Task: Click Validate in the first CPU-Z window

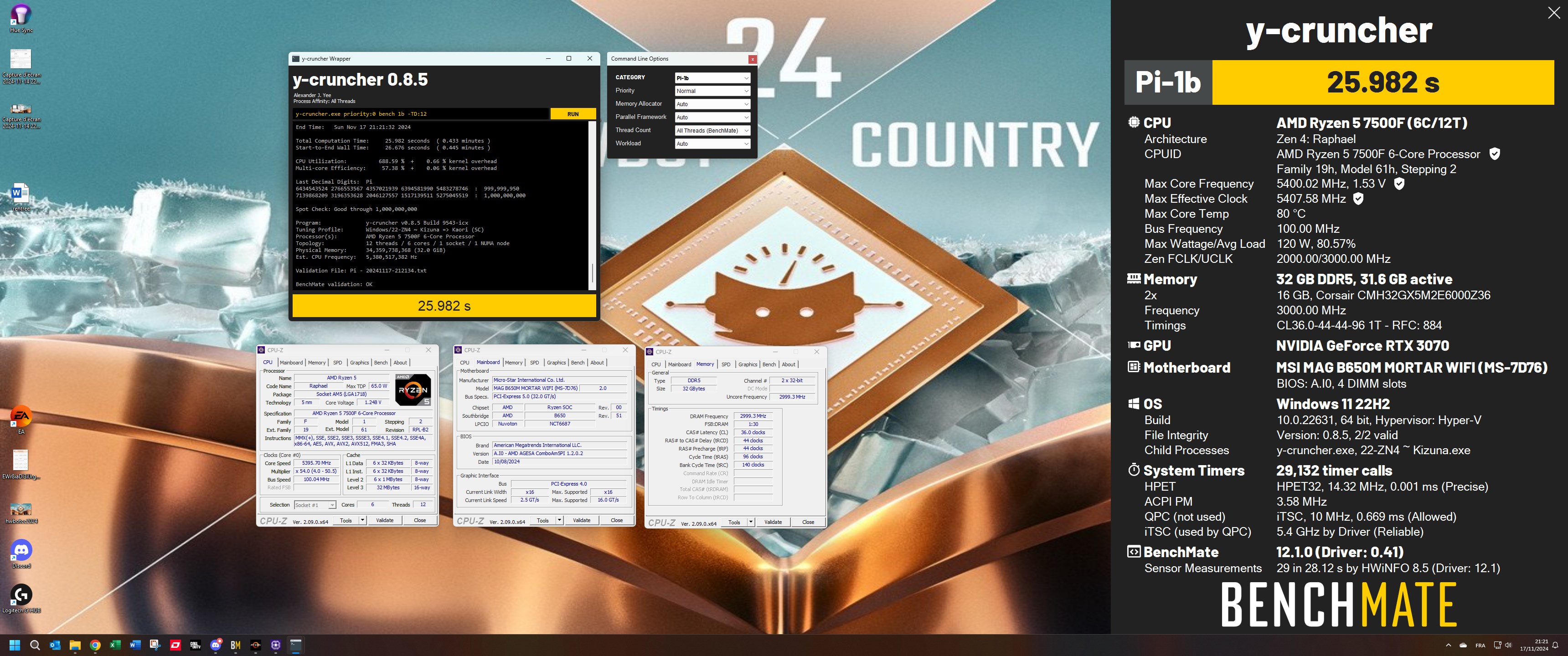Action: [385, 520]
